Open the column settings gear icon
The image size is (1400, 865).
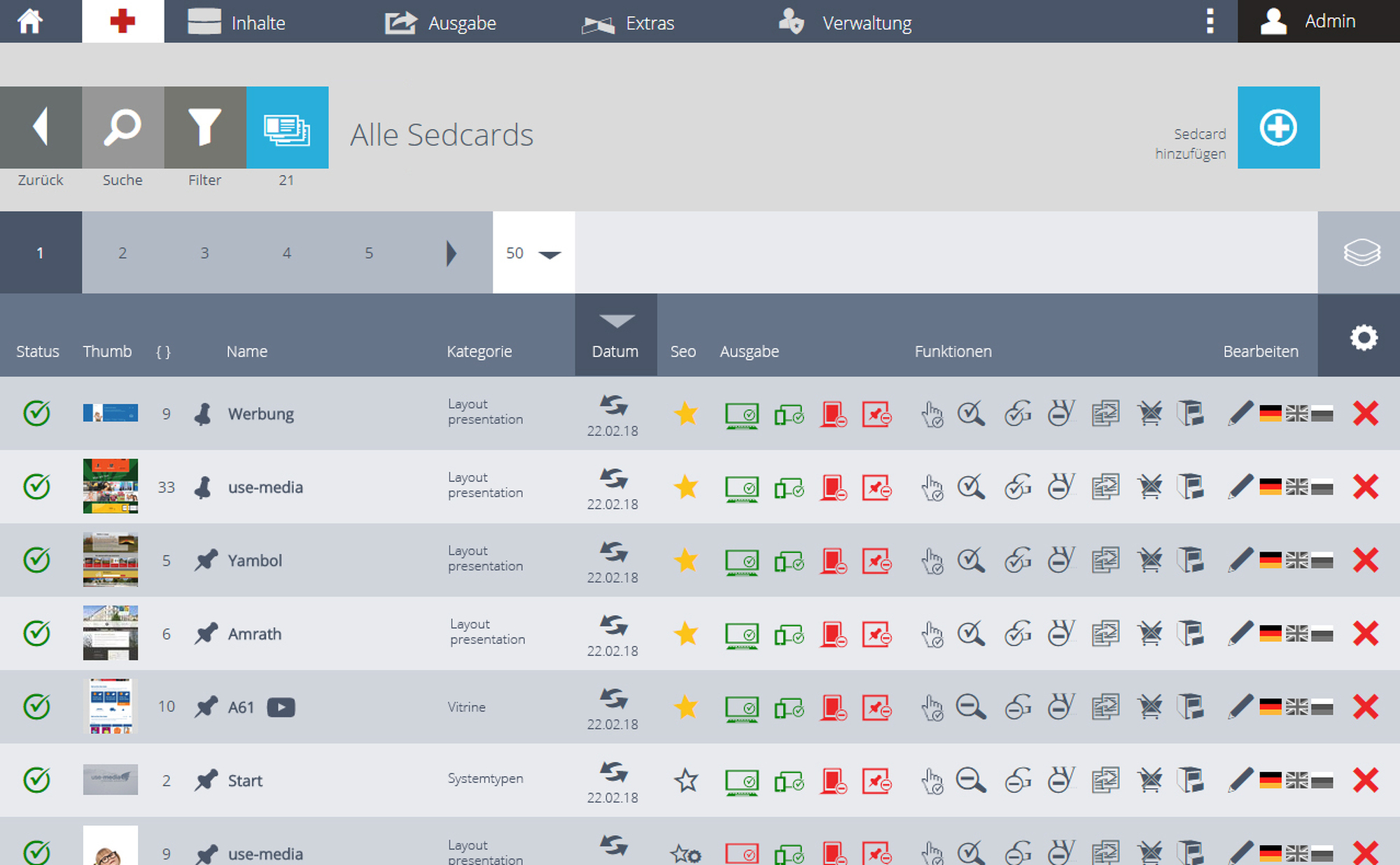(1363, 338)
